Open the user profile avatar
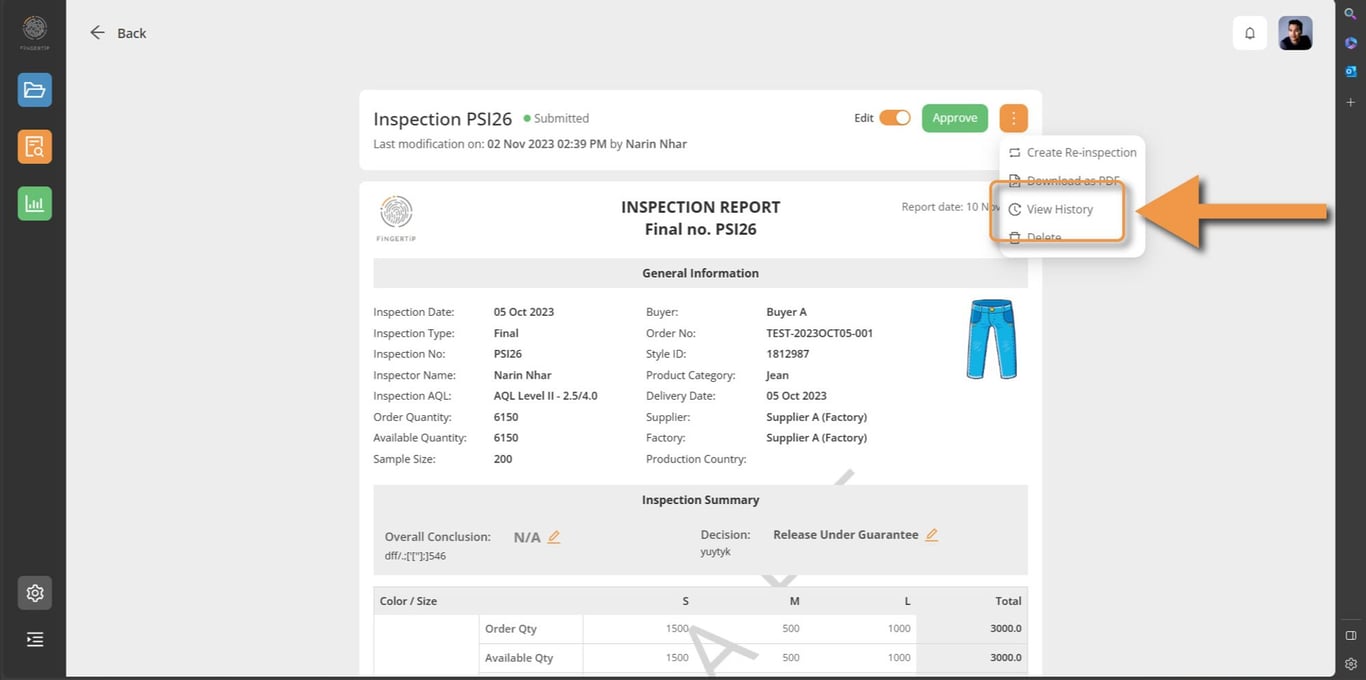The height and width of the screenshot is (680, 1366). click(1296, 33)
